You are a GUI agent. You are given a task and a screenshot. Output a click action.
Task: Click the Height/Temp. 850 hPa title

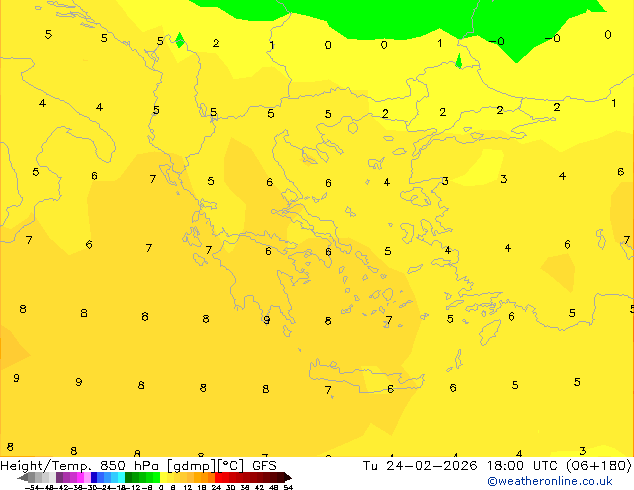coord(79,466)
